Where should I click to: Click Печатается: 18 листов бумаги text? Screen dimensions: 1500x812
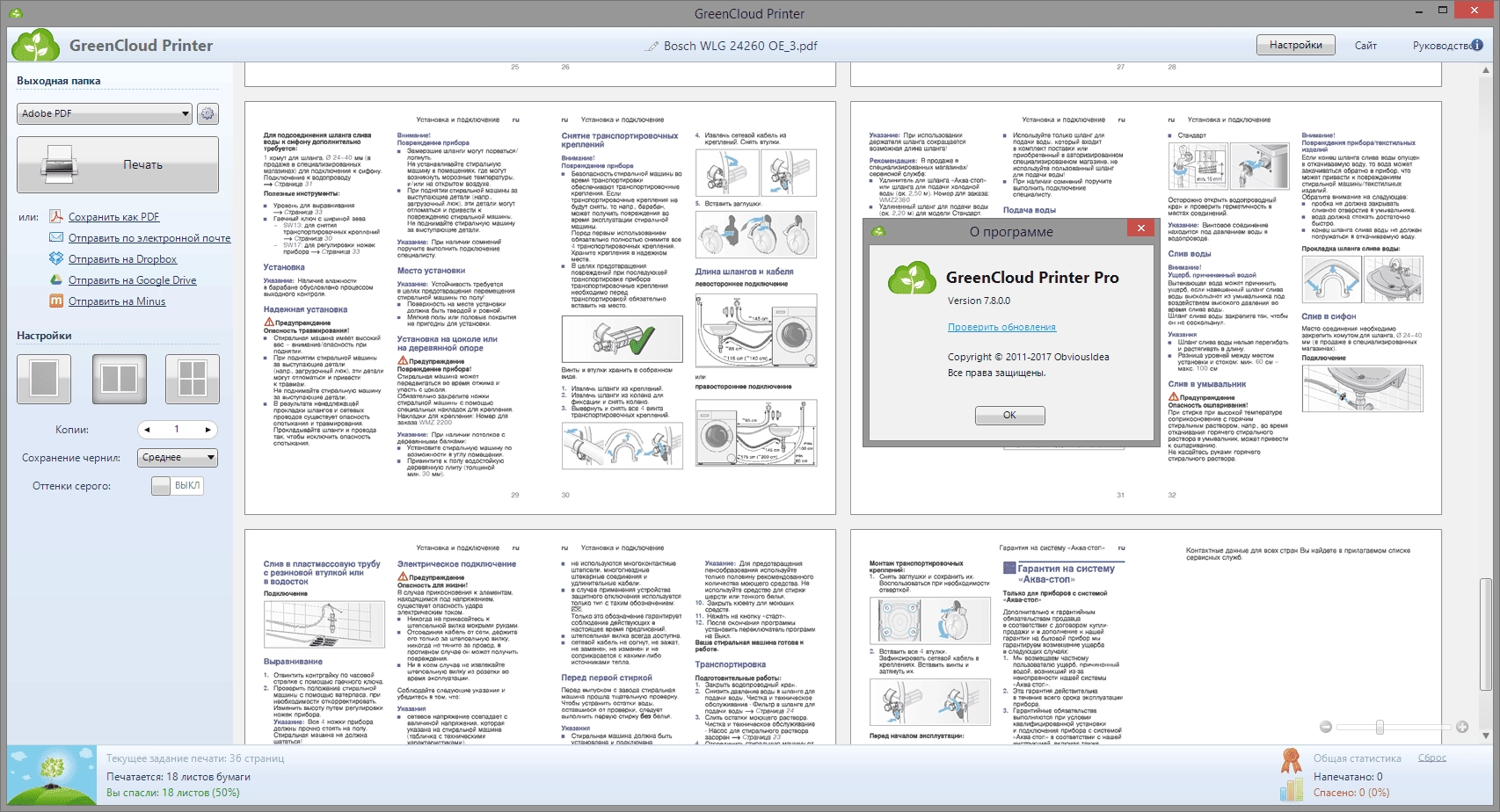178,777
